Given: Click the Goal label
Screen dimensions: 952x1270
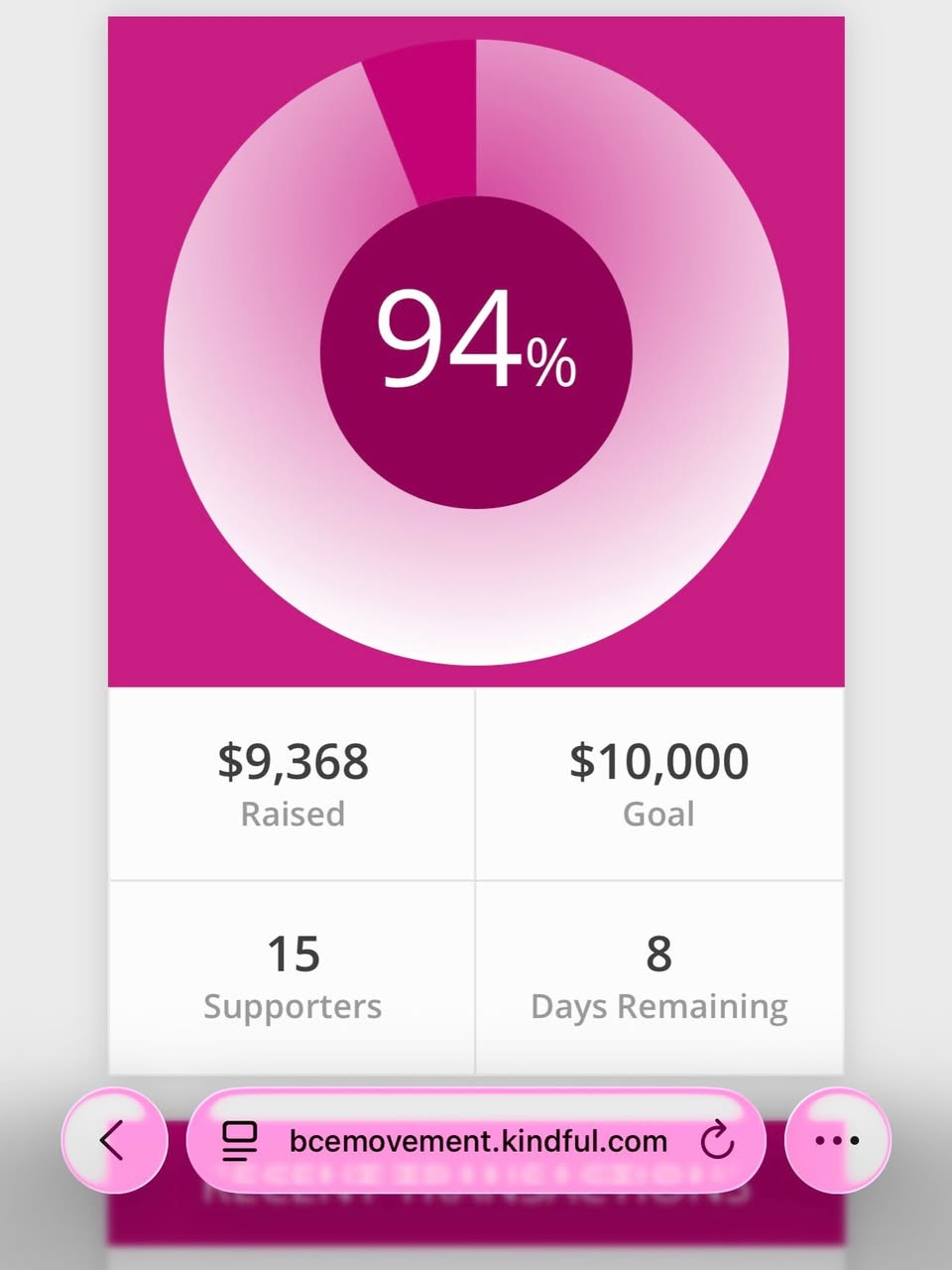Looking at the screenshot, I should [658, 815].
